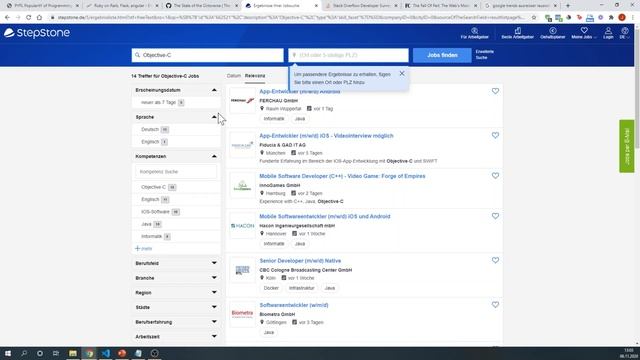Open the Biometra company logo
Image resolution: width=640 pixels, height=360 pixels.
click(242, 314)
